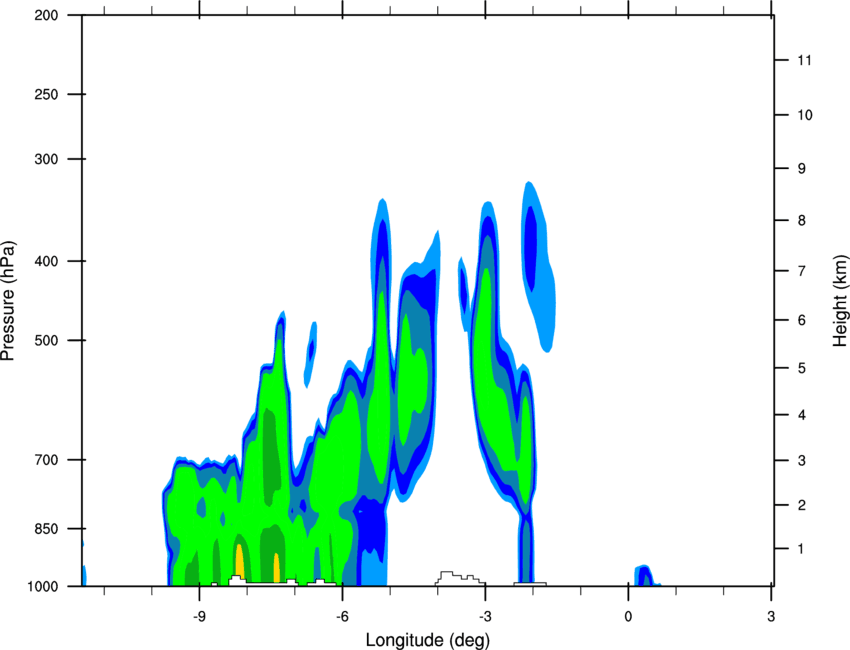Click the 'Longitude (deg)' axis title

tap(428, 640)
